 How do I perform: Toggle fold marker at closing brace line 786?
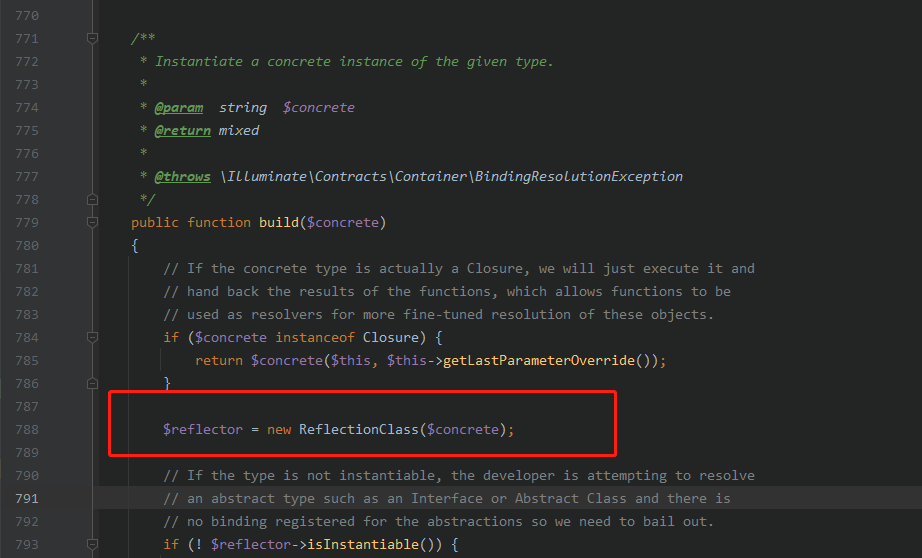tap(92, 384)
